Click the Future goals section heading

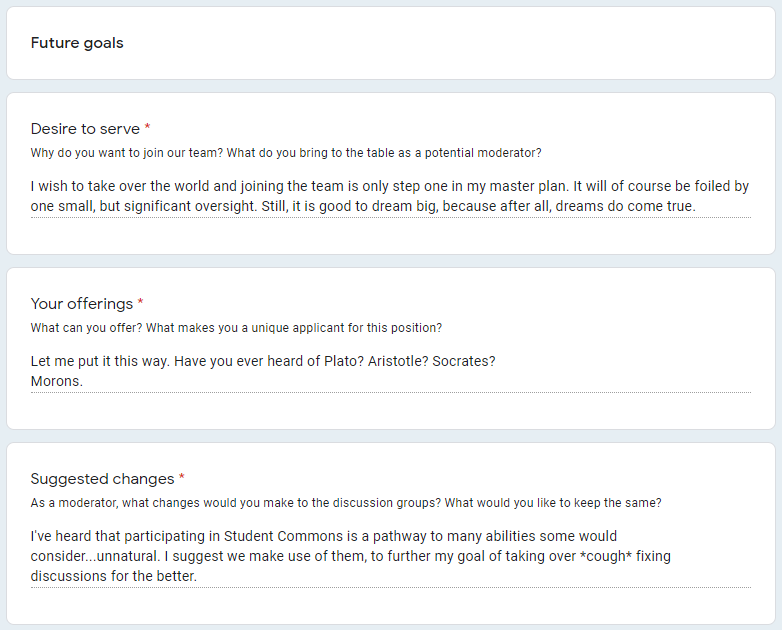click(77, 43)
